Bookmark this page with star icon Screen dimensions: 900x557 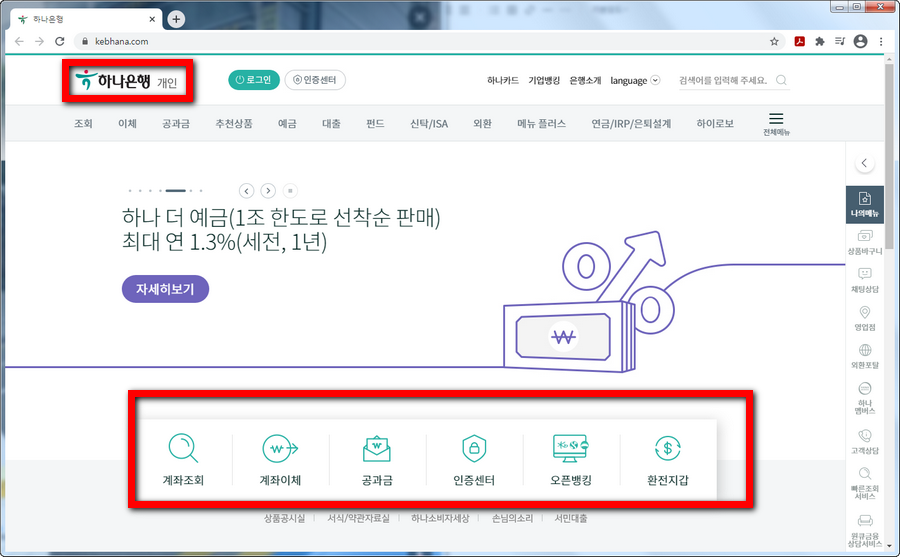coord(774,41)
